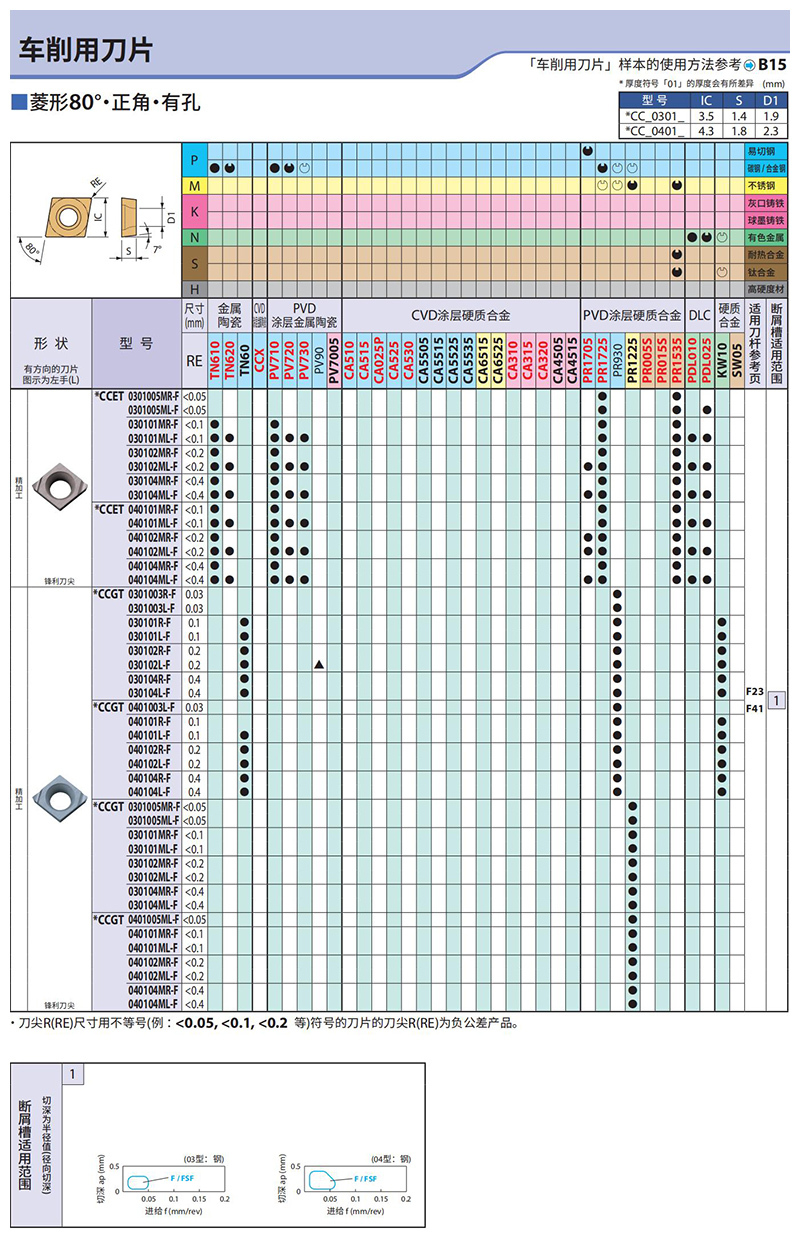Click the SW05 grade column header

pyautogui.click(x=737, y=360)
